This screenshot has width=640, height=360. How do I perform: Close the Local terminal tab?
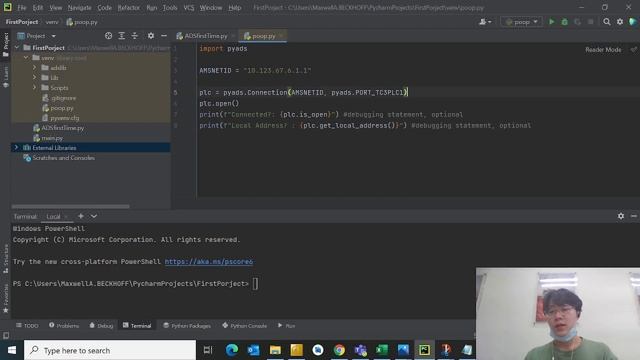[x=66, y=216]
